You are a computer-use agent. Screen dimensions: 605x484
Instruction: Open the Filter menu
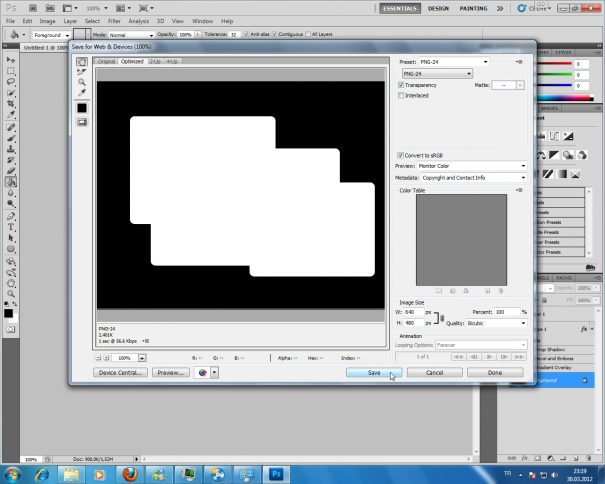pyautogui.click(x=114, y=21)
